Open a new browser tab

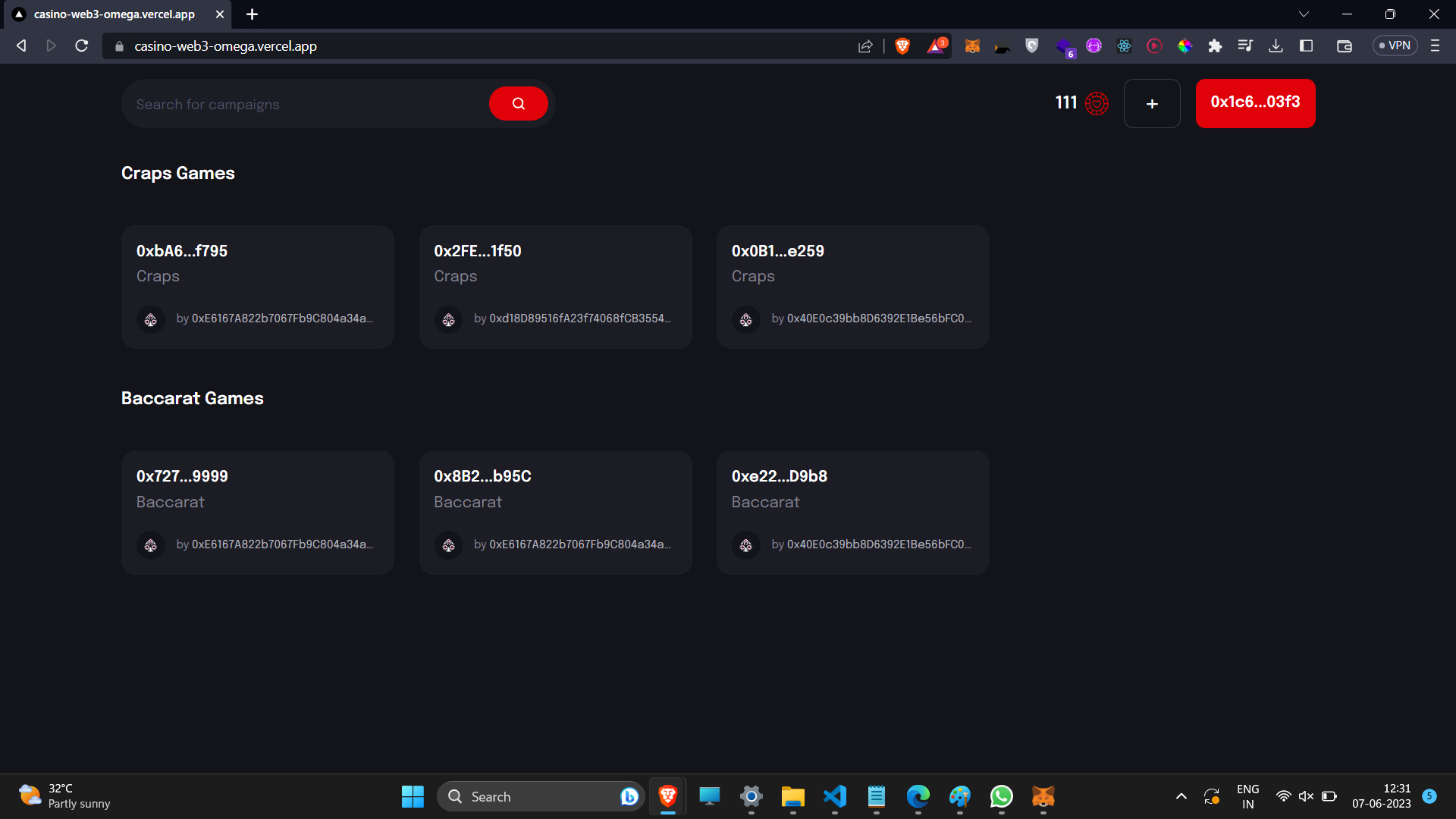pyautogui.click(x=252, y=14)
